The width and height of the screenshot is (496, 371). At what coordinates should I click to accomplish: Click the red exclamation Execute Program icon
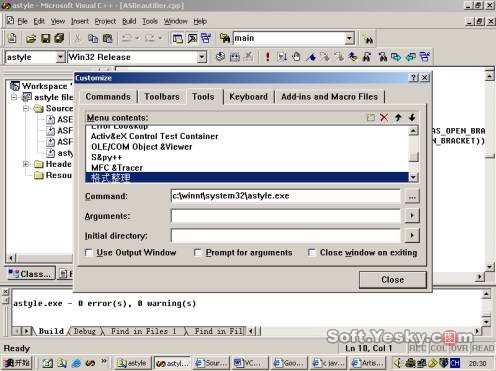pos(267,57)
